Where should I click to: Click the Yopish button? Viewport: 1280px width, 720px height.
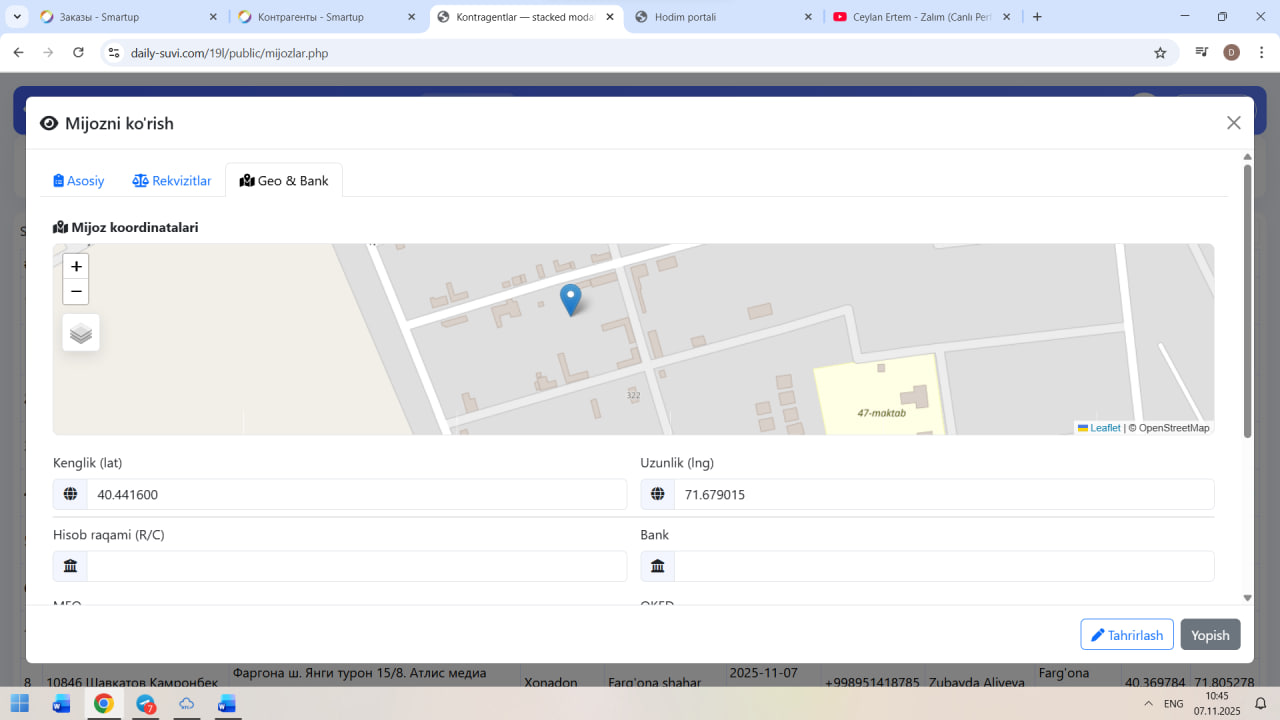1210,635
